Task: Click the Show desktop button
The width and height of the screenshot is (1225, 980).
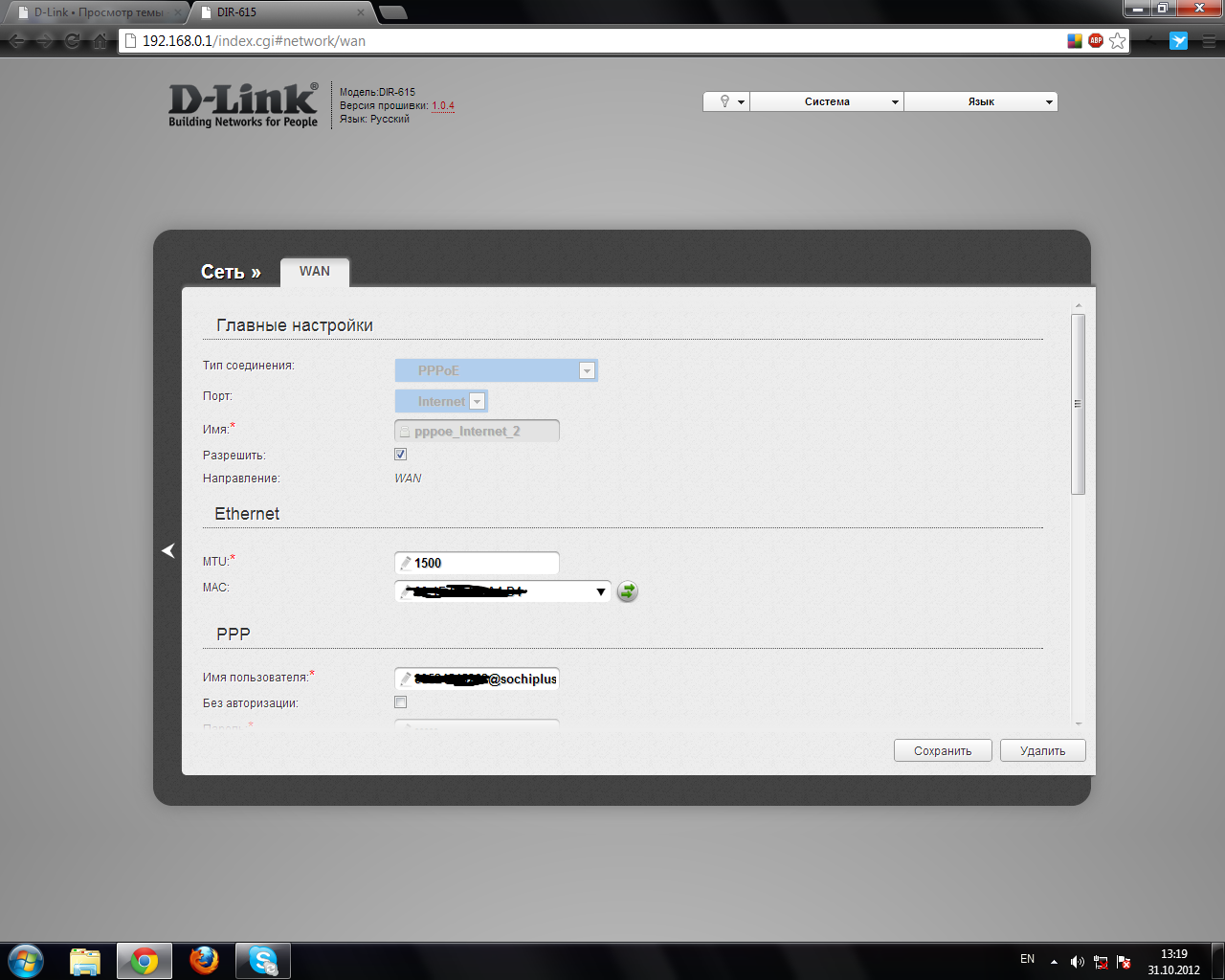Action: click(1217, 961)
